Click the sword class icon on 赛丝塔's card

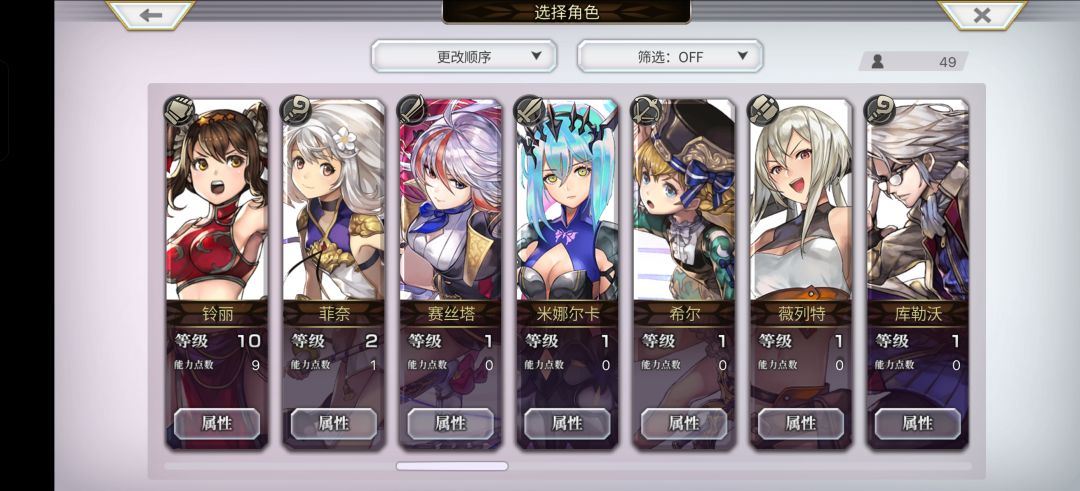(413, 110)
